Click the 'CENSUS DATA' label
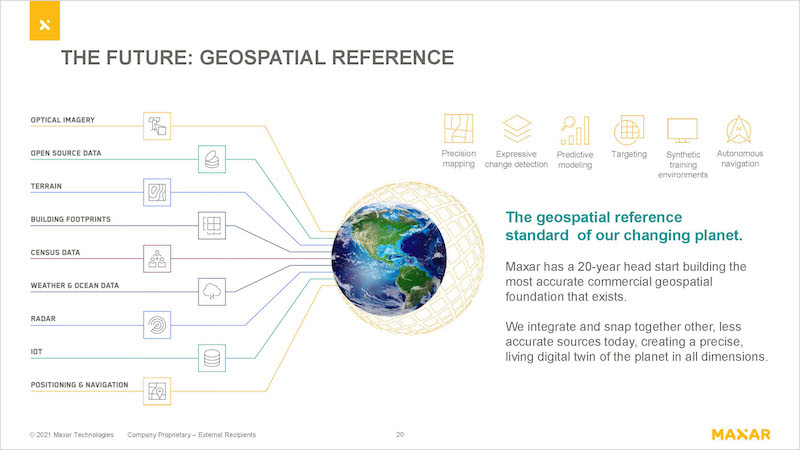Screen dimensions: 800x450 (x=55, y=253)
